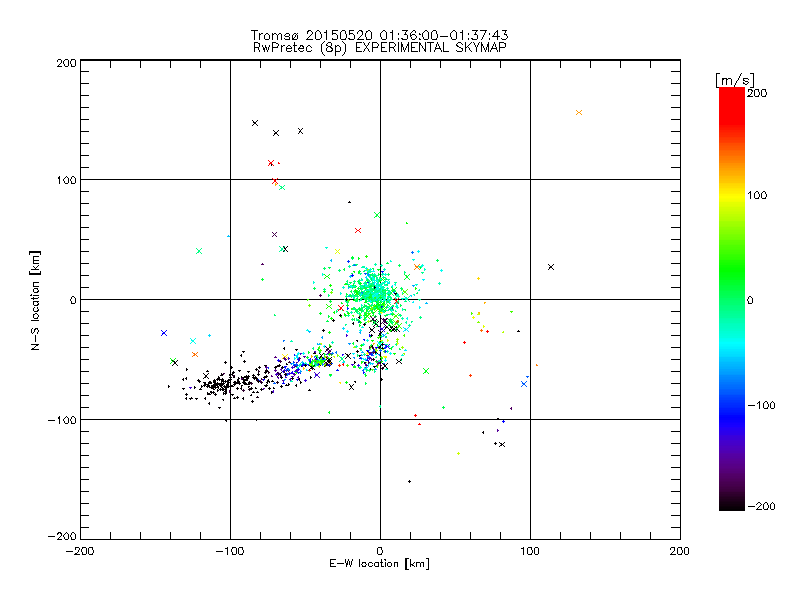
Task: Click the title 'Tromsø 20150520 01:36:00-01:37:43'
Action: (x=379, y=35)
